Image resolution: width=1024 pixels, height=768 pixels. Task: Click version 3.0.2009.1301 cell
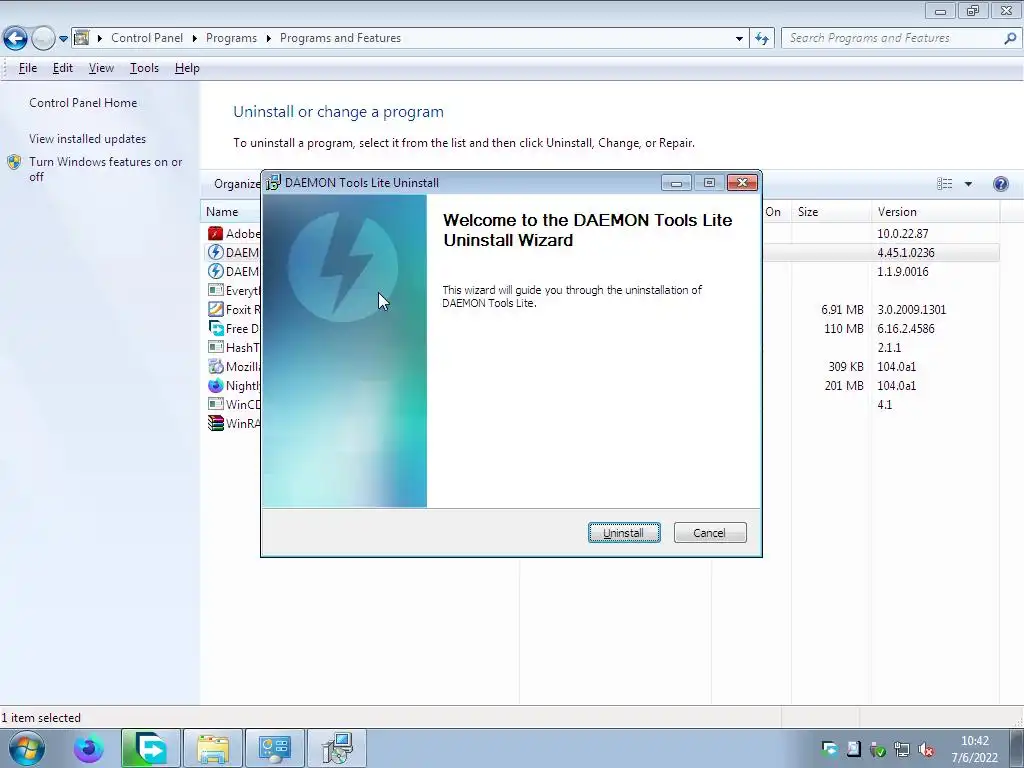[x=912, y=310]
